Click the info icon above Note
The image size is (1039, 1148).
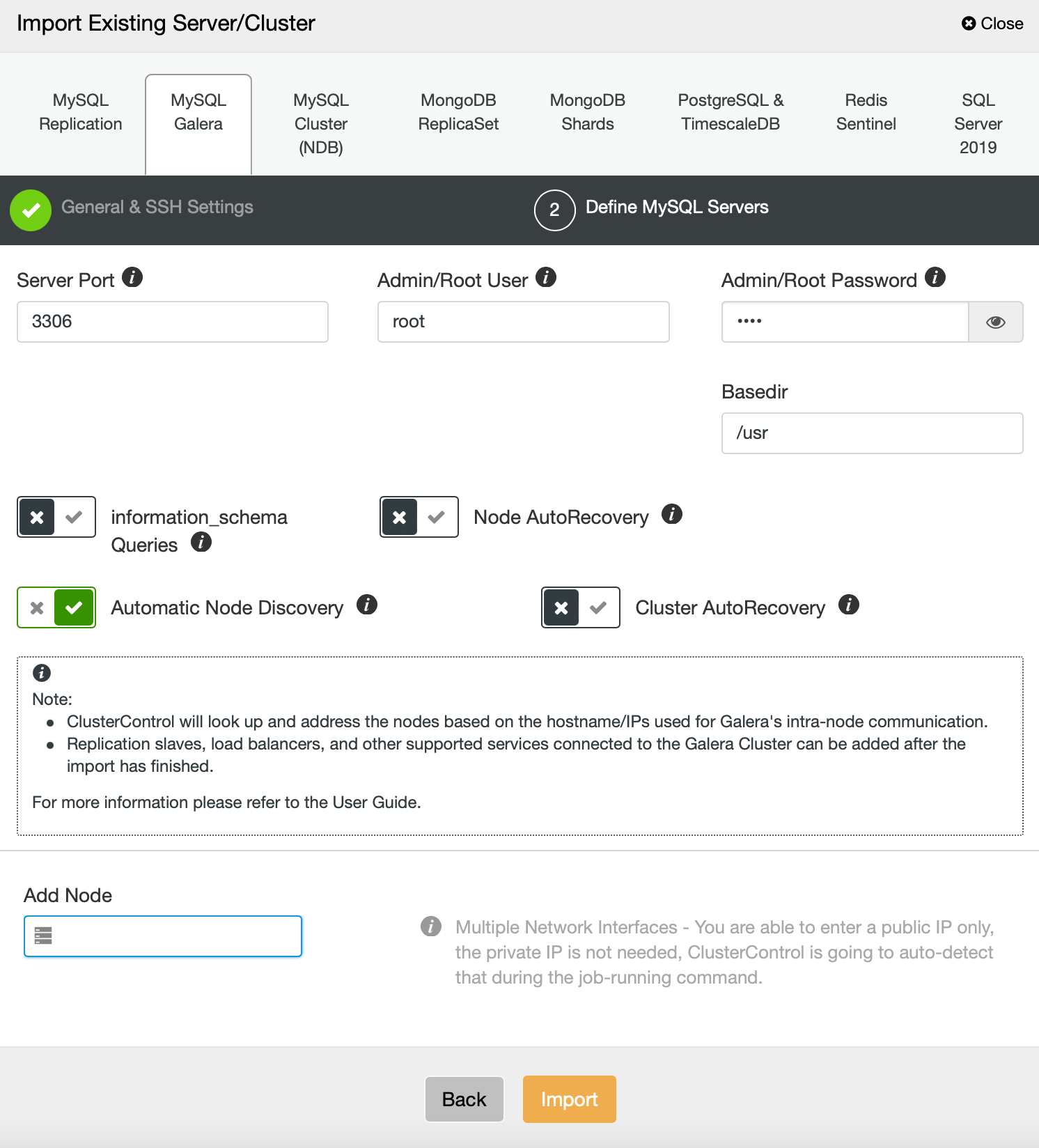click(42, 673)
